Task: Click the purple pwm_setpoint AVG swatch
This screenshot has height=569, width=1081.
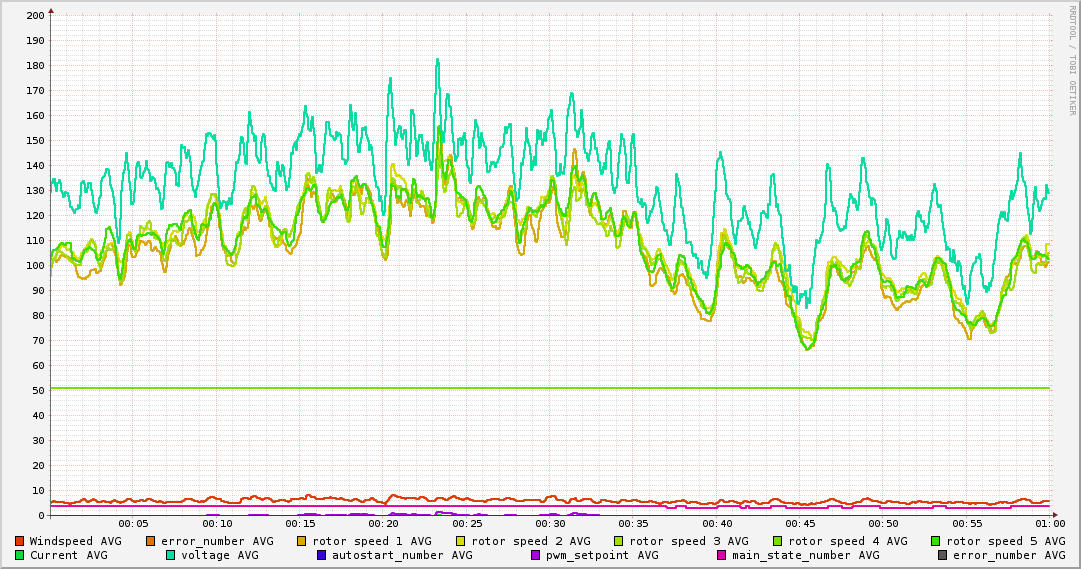Action: point(535,555)
